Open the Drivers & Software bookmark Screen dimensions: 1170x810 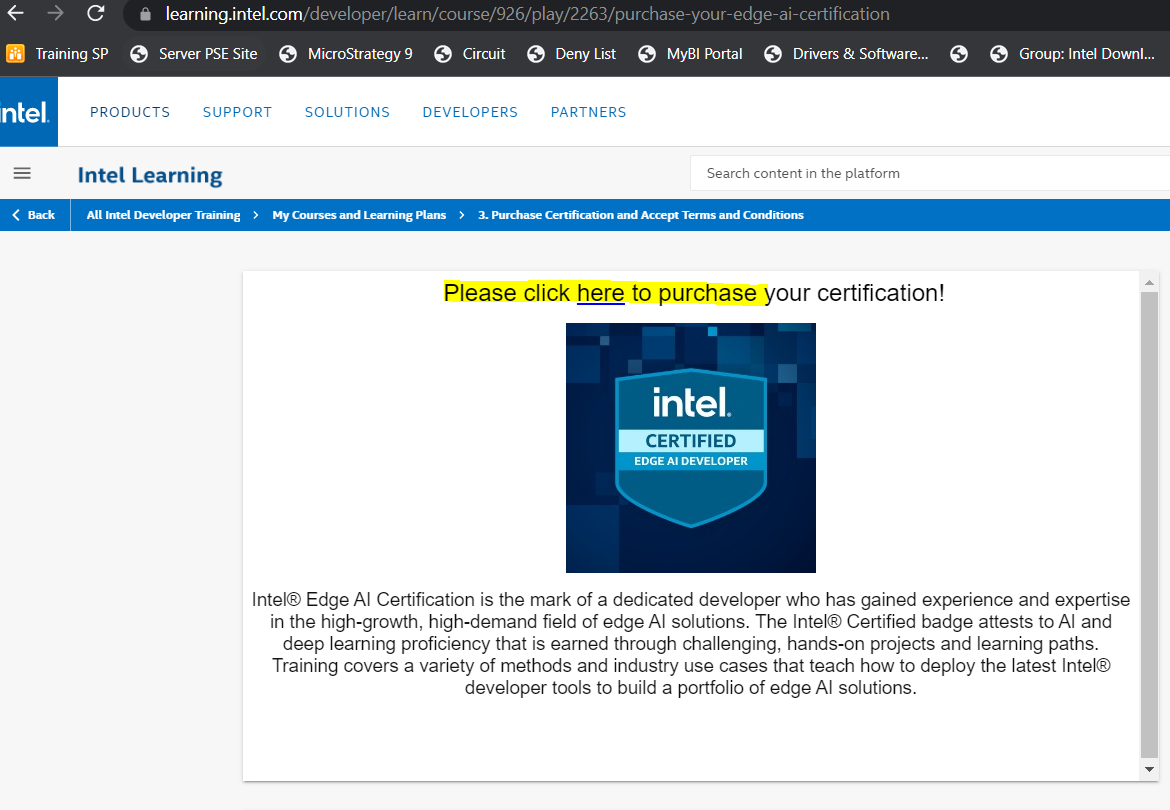845,53
